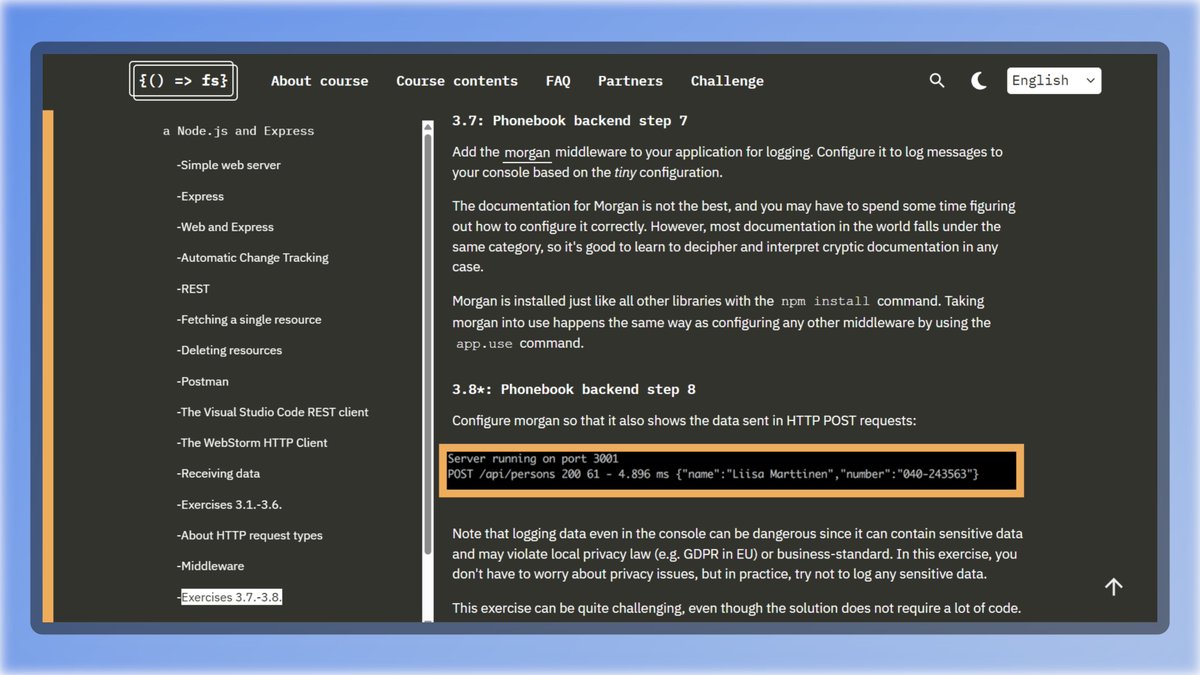Go to Visual Studio Code REST client
The width and height of the screenshot is (1200, 675).
(273, 412)
